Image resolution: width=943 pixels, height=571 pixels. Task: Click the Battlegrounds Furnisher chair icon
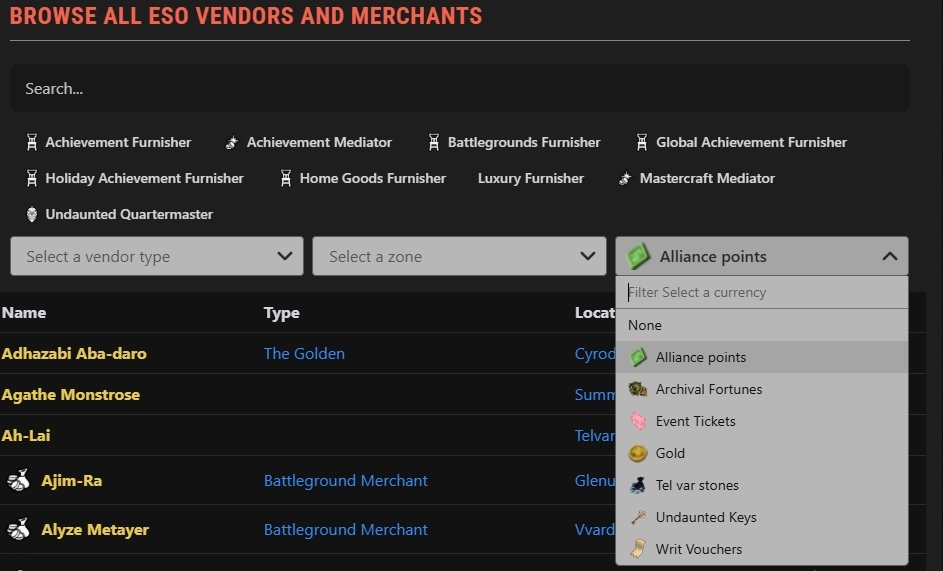pos(434,143)
